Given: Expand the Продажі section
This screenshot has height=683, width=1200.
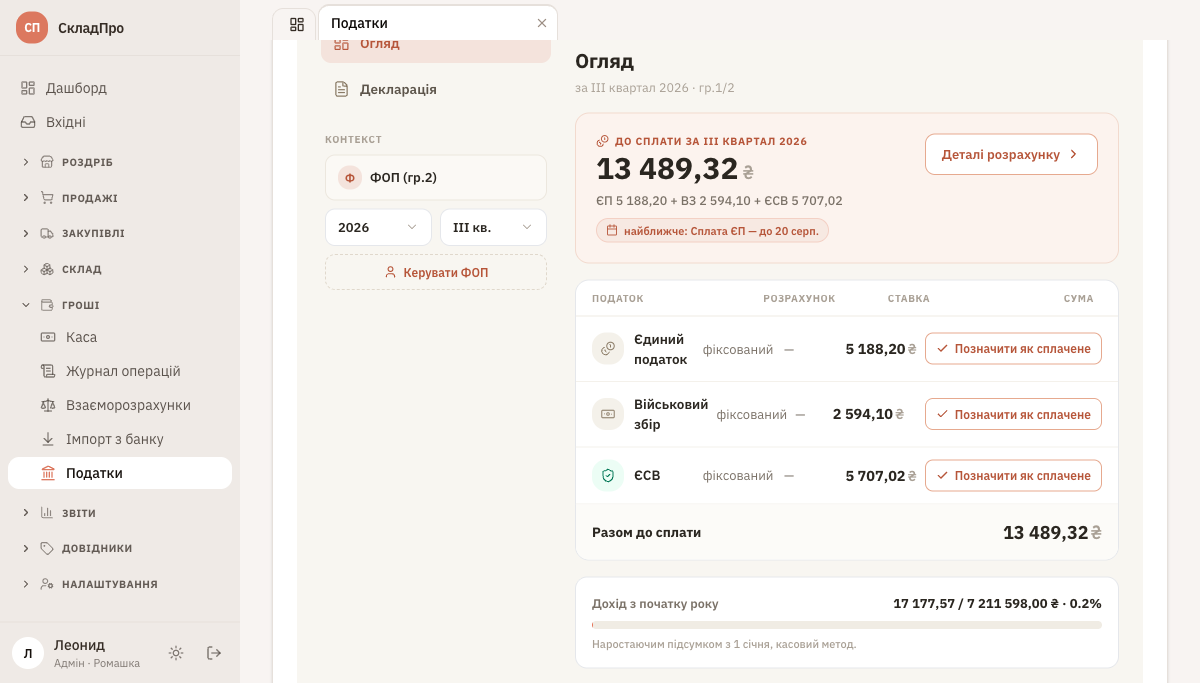Looking at the screenshot, I should (120, 198).
